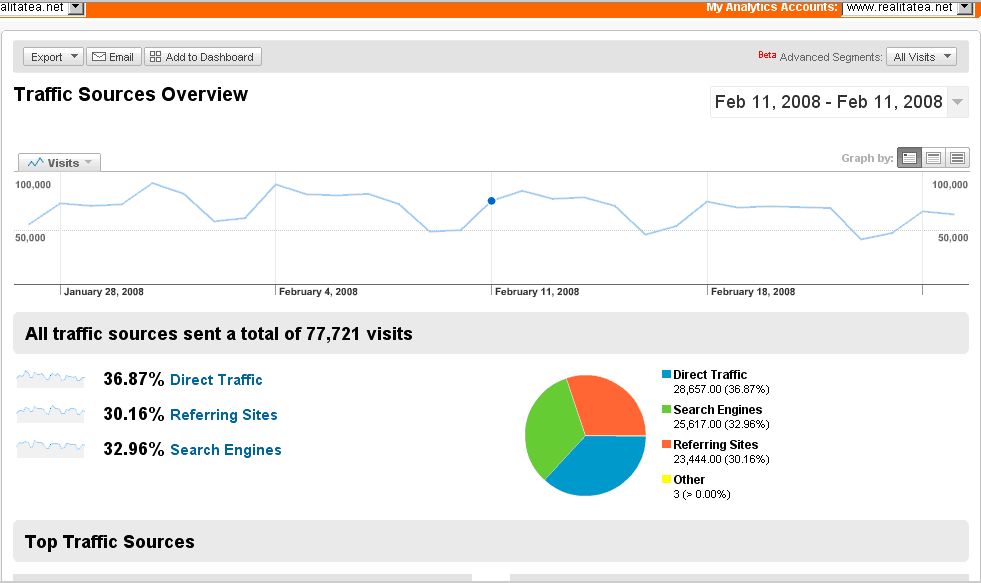Click the Search Engines sparkline thumbnail

(x=50, y=449)
